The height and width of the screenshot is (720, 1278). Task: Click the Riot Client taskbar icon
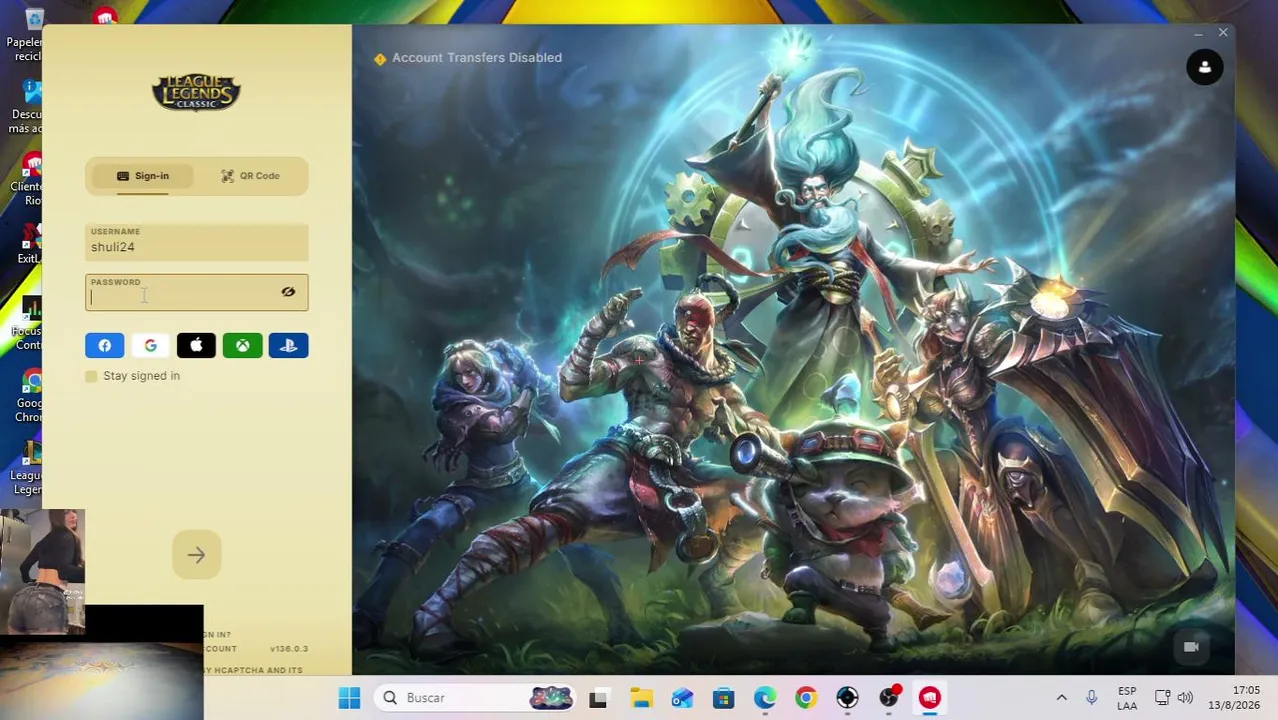point(930,698)
